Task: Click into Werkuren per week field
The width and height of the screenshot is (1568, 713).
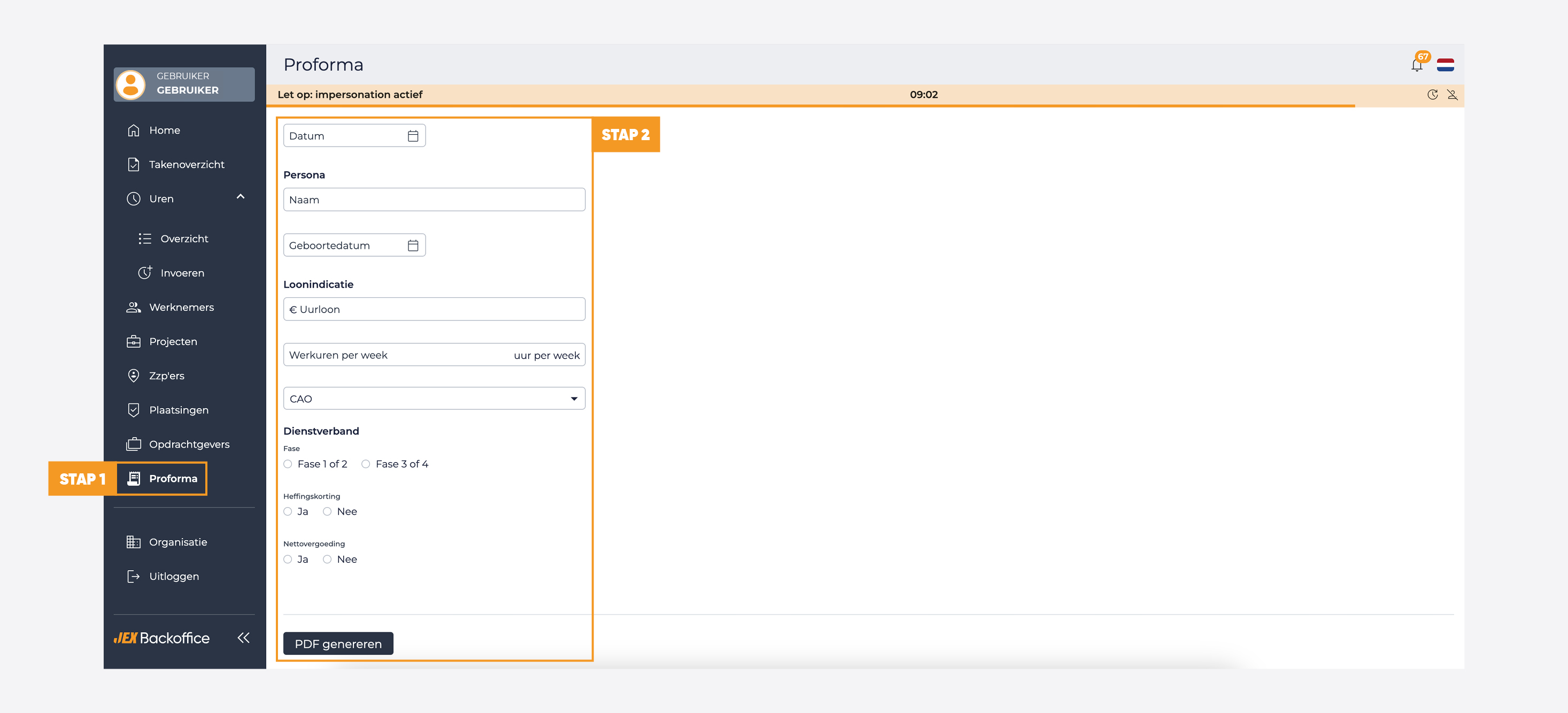Action: click(434, 355)
